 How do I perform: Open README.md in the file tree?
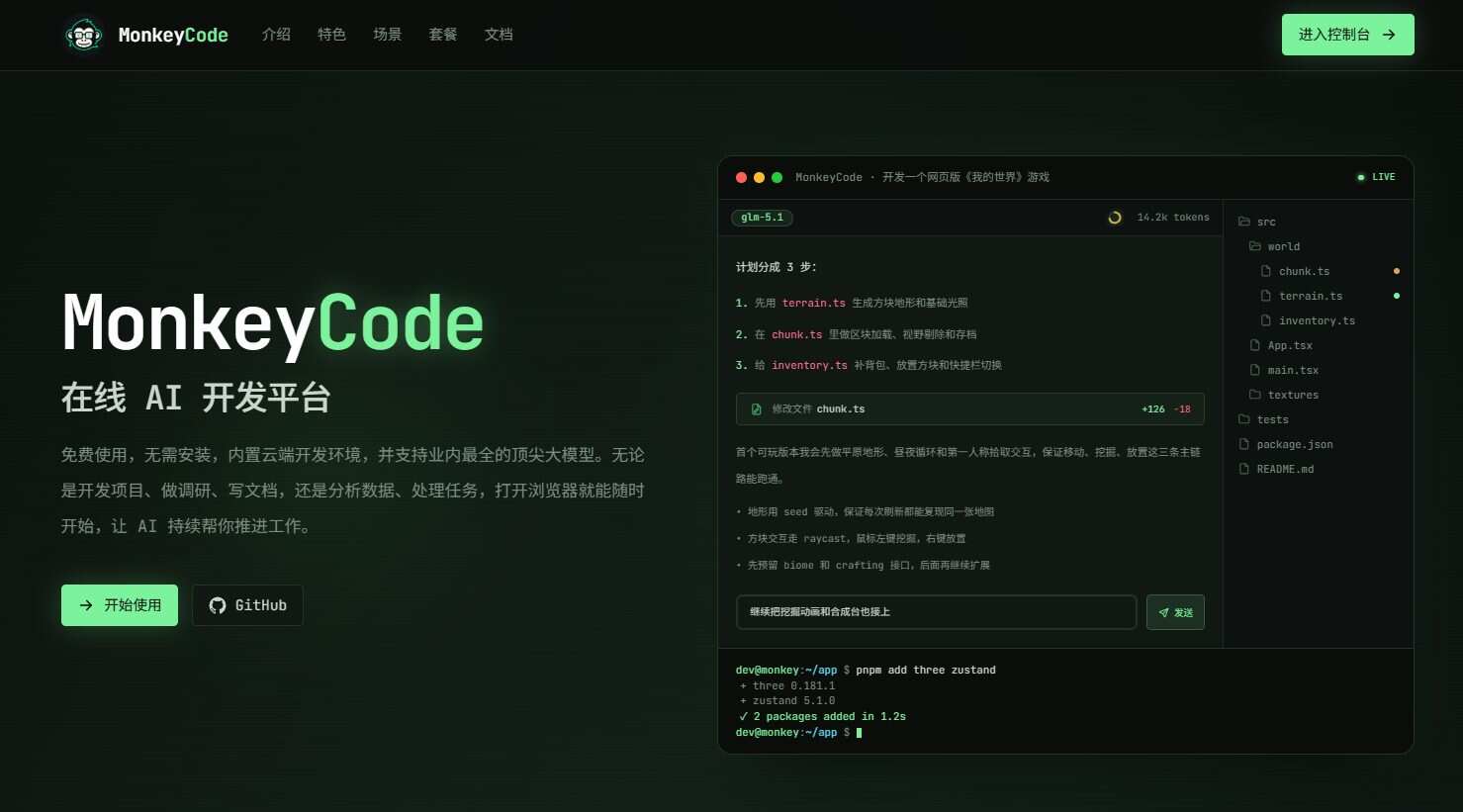tap(1276, 469)
